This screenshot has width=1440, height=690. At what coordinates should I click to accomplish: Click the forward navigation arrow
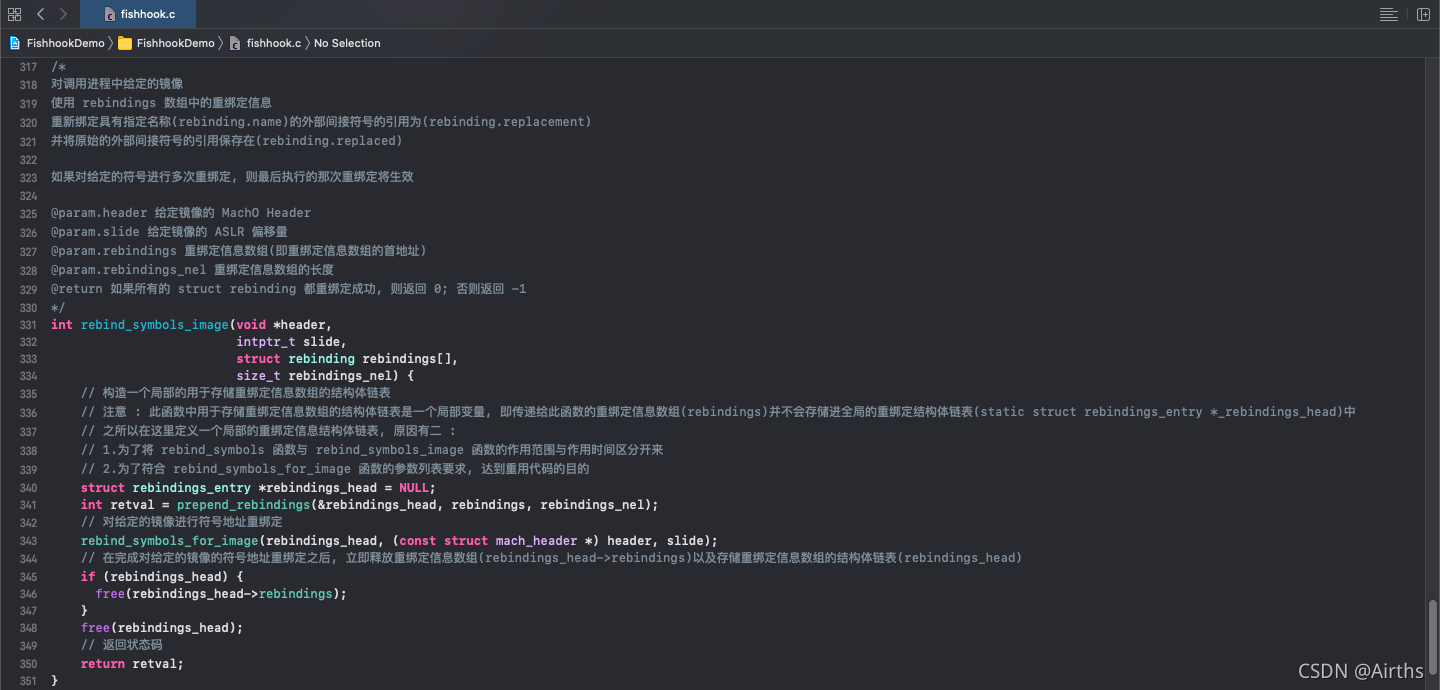(x=62, y=14)
